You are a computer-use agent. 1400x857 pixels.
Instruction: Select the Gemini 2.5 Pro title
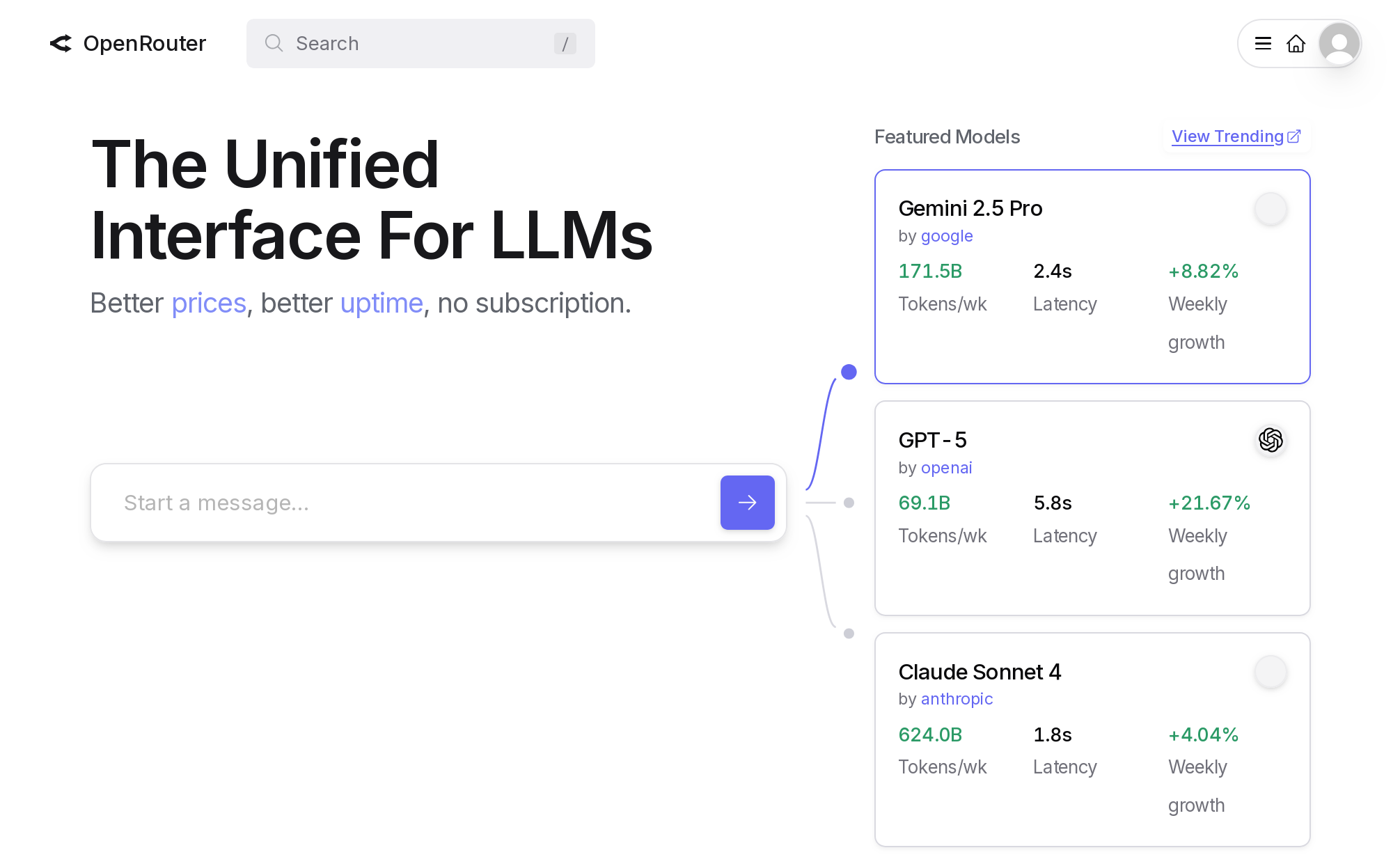pos(970,208)
